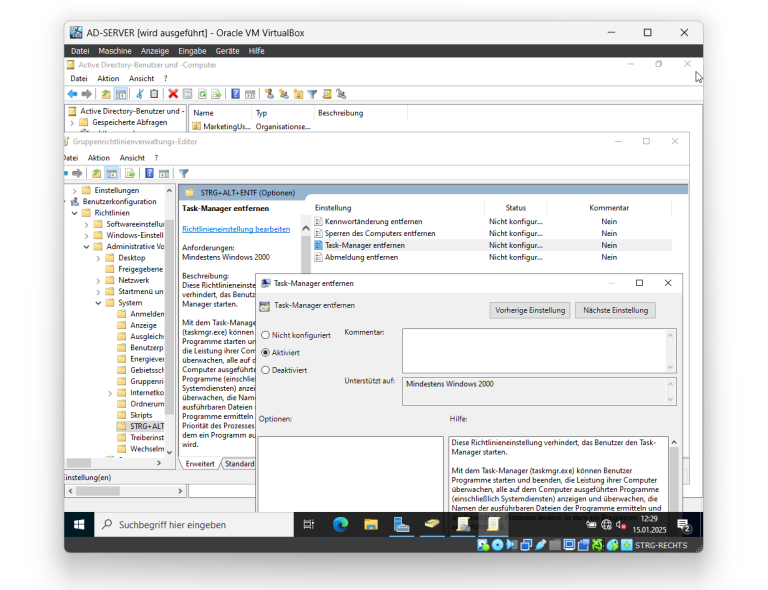Click the new user icon in Active Directory toolbar
Image resolution: width=768 pixels, height=590 pixels.
pyautogui.click(x=269, y=94)
